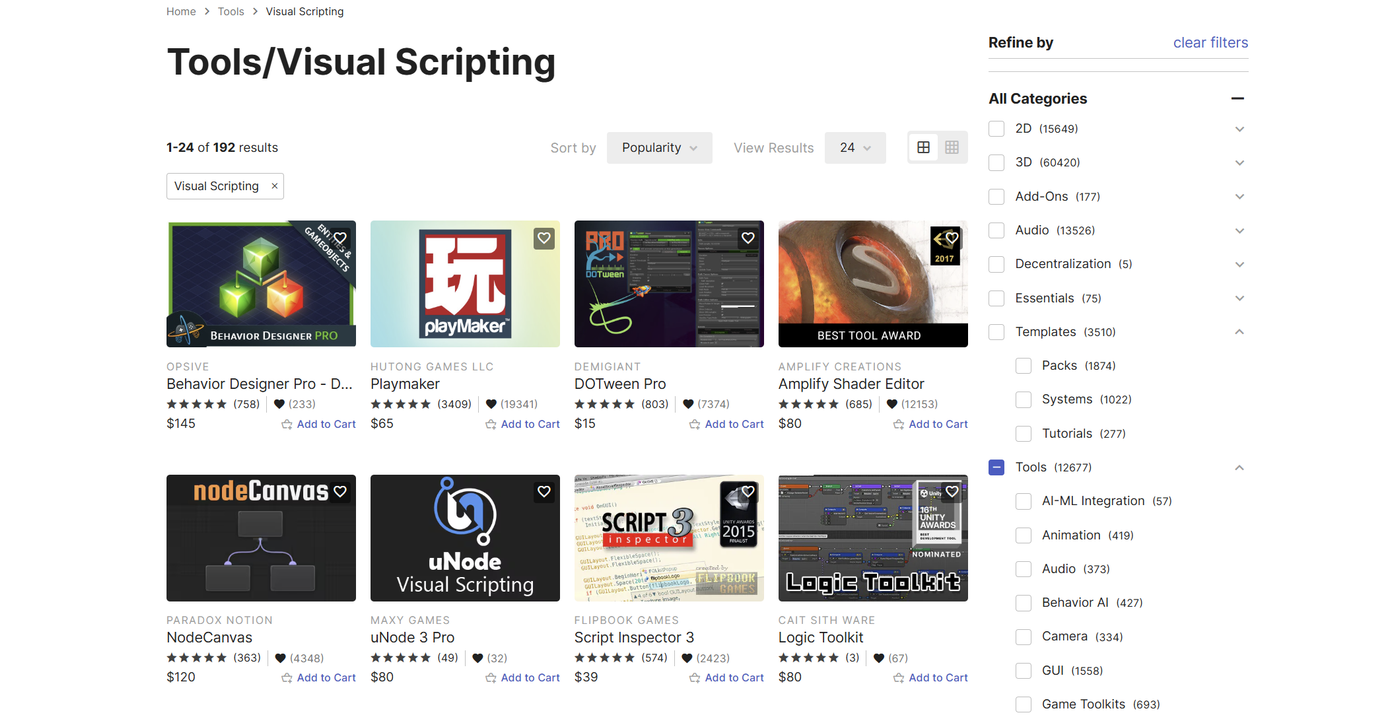The image size is (1400, 721).
Task: Favorite Logic Toolkit thumbnail heart icon
Action: point(952,492)
